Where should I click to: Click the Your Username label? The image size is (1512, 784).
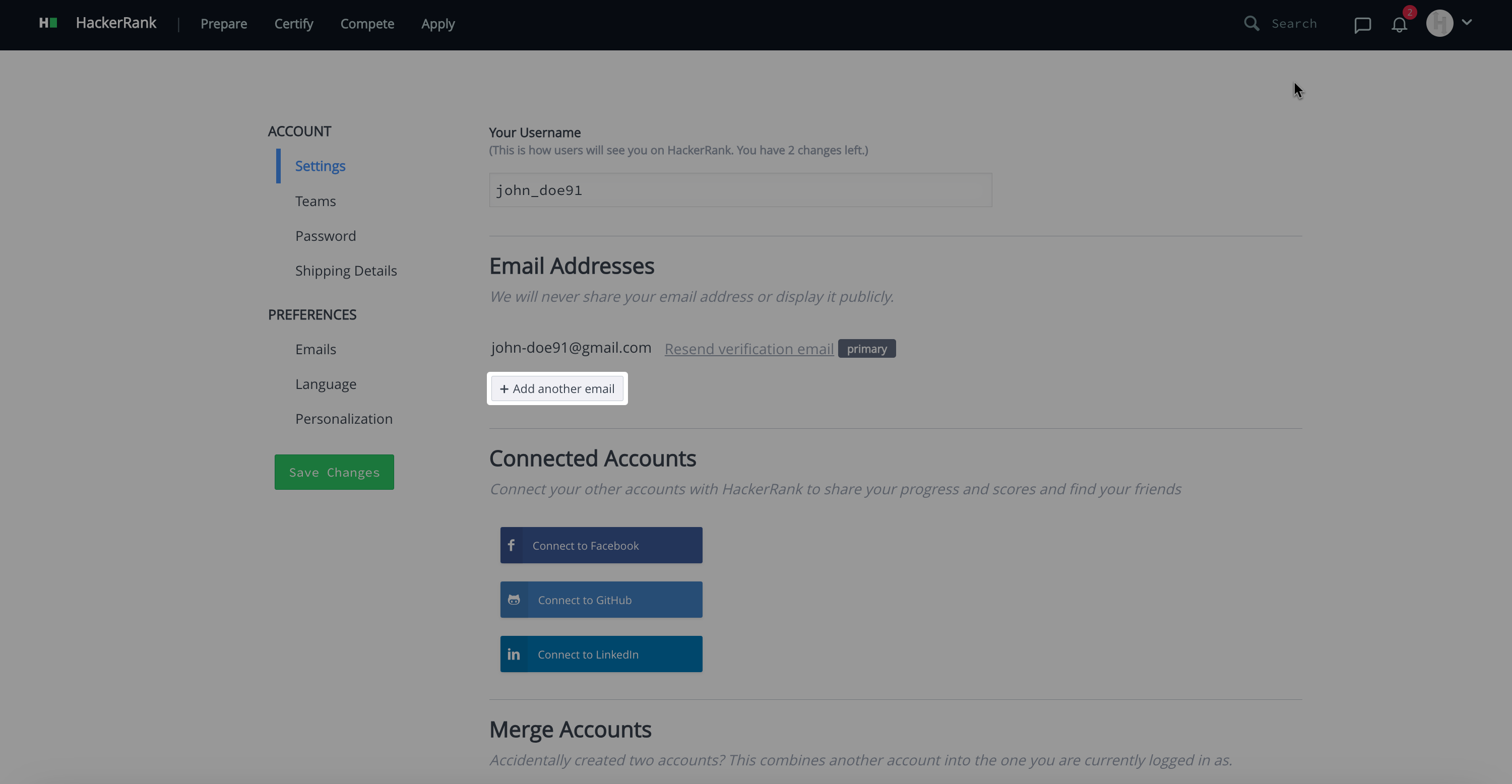pyautogui.click(x=535, y=133)
